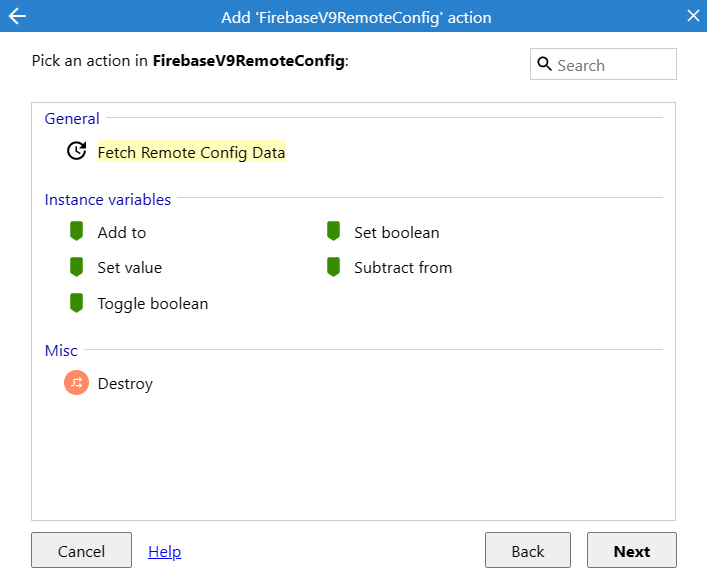Viewport: 707px width, 582px height.
Task: Click the Fetch Remote Config Data clock icon
Action: (x=77, y=151)
